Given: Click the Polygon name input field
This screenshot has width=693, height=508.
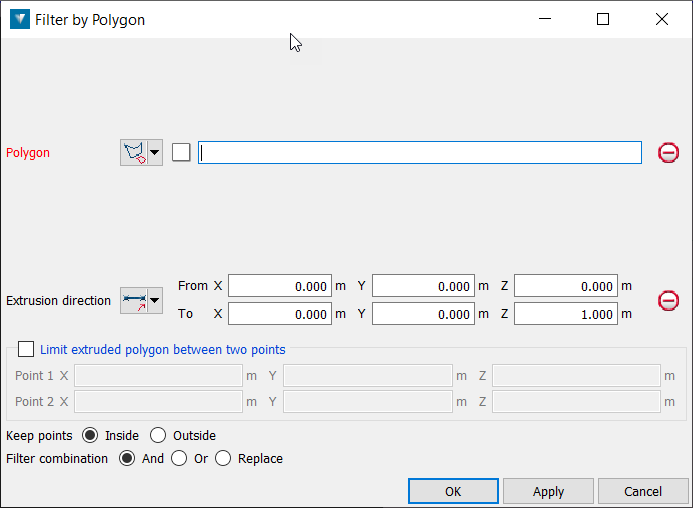Looking at the screenshot, I should click(420, 153).
